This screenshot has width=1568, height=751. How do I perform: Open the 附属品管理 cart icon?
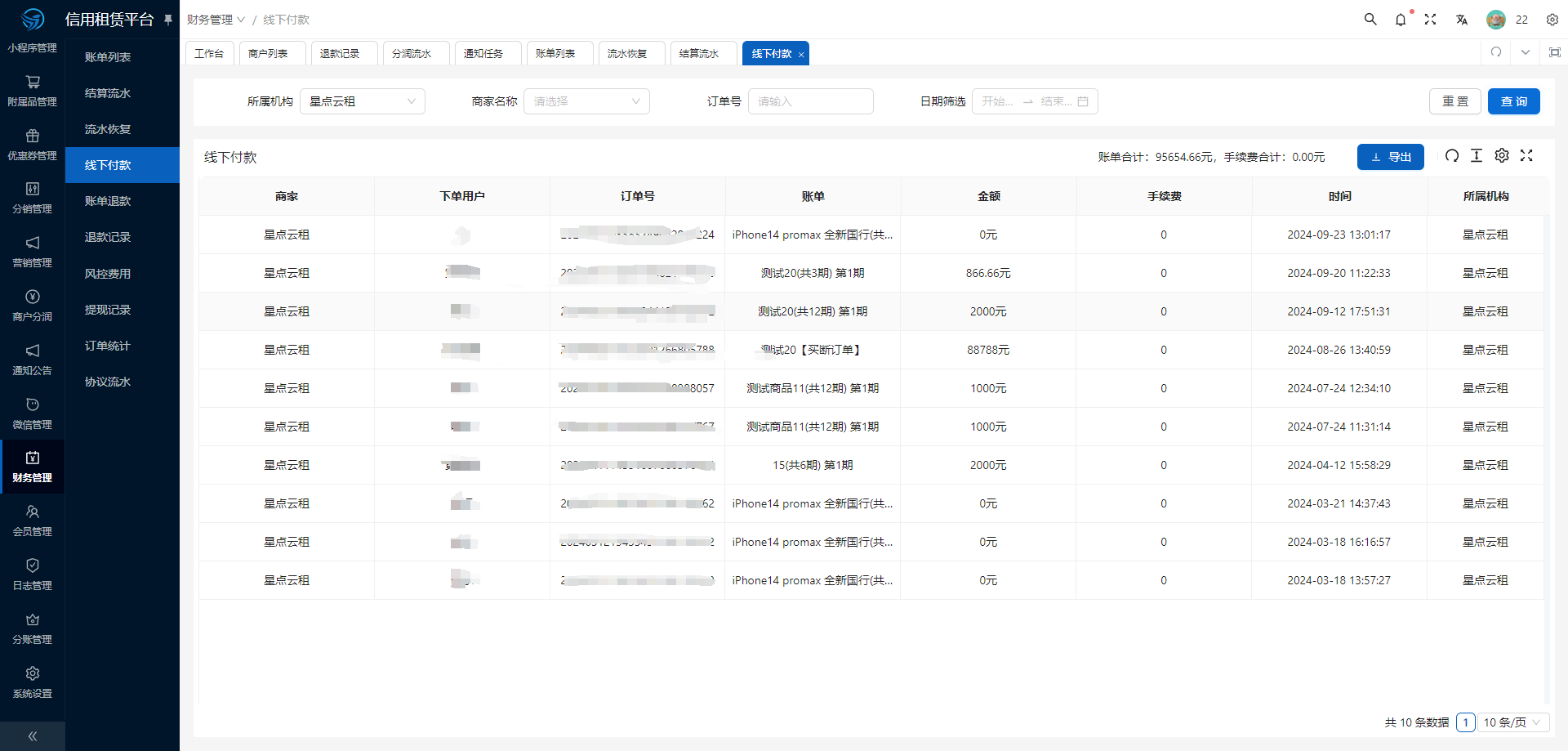point(33,82)
